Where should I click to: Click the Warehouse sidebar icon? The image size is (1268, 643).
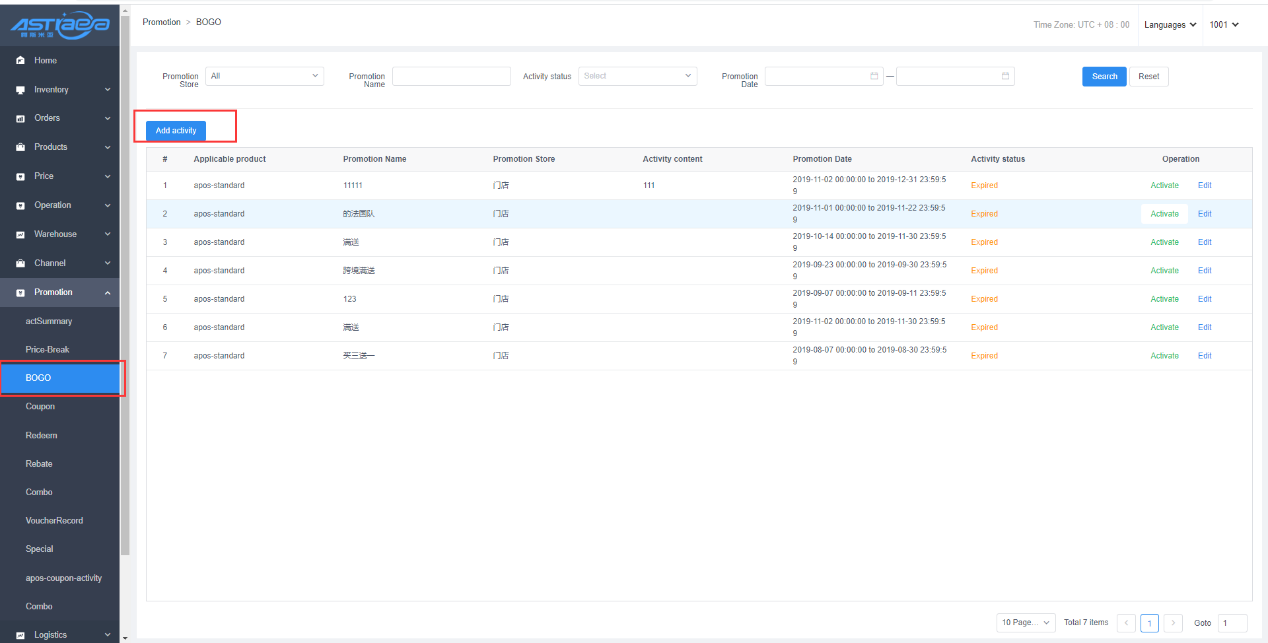[21, 235]
